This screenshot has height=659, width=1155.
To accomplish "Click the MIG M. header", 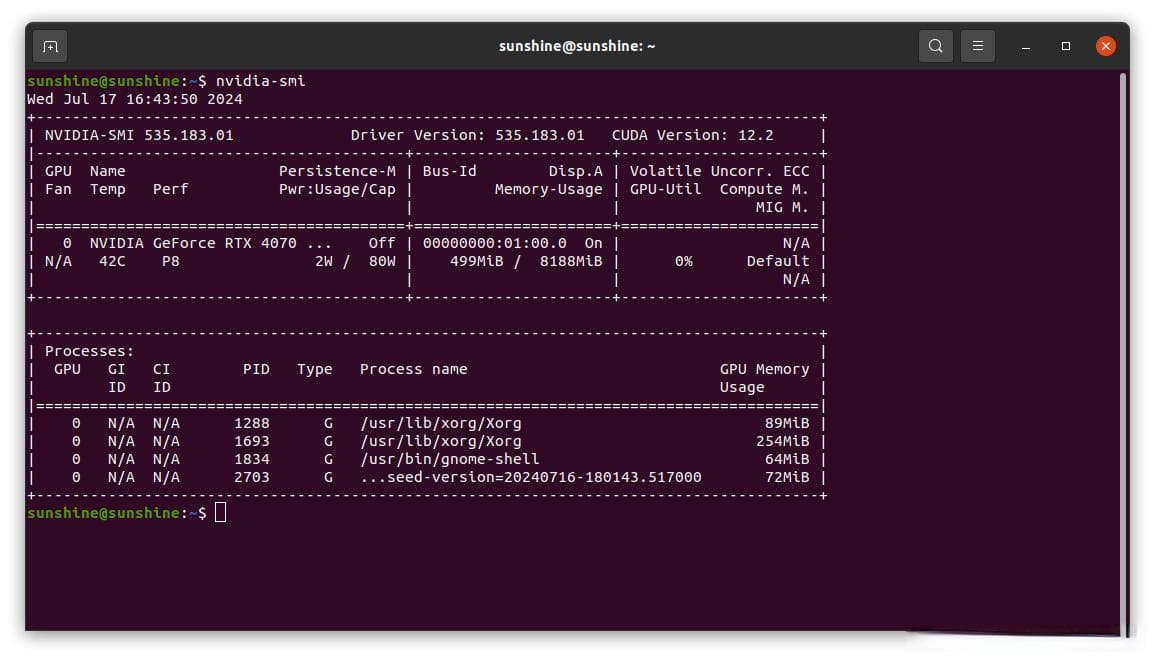I will coord(782,207).
